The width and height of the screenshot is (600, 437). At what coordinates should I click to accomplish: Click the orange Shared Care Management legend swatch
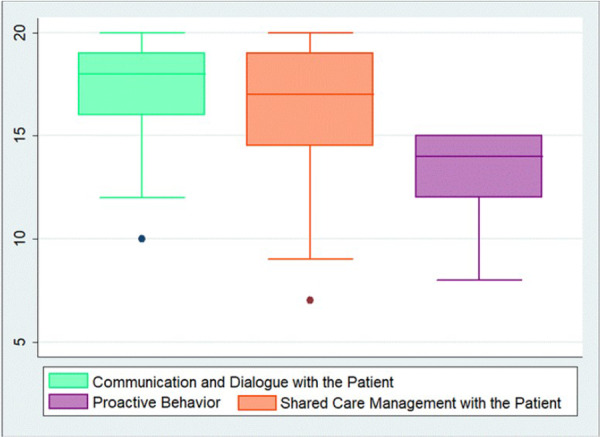[257, 403]
